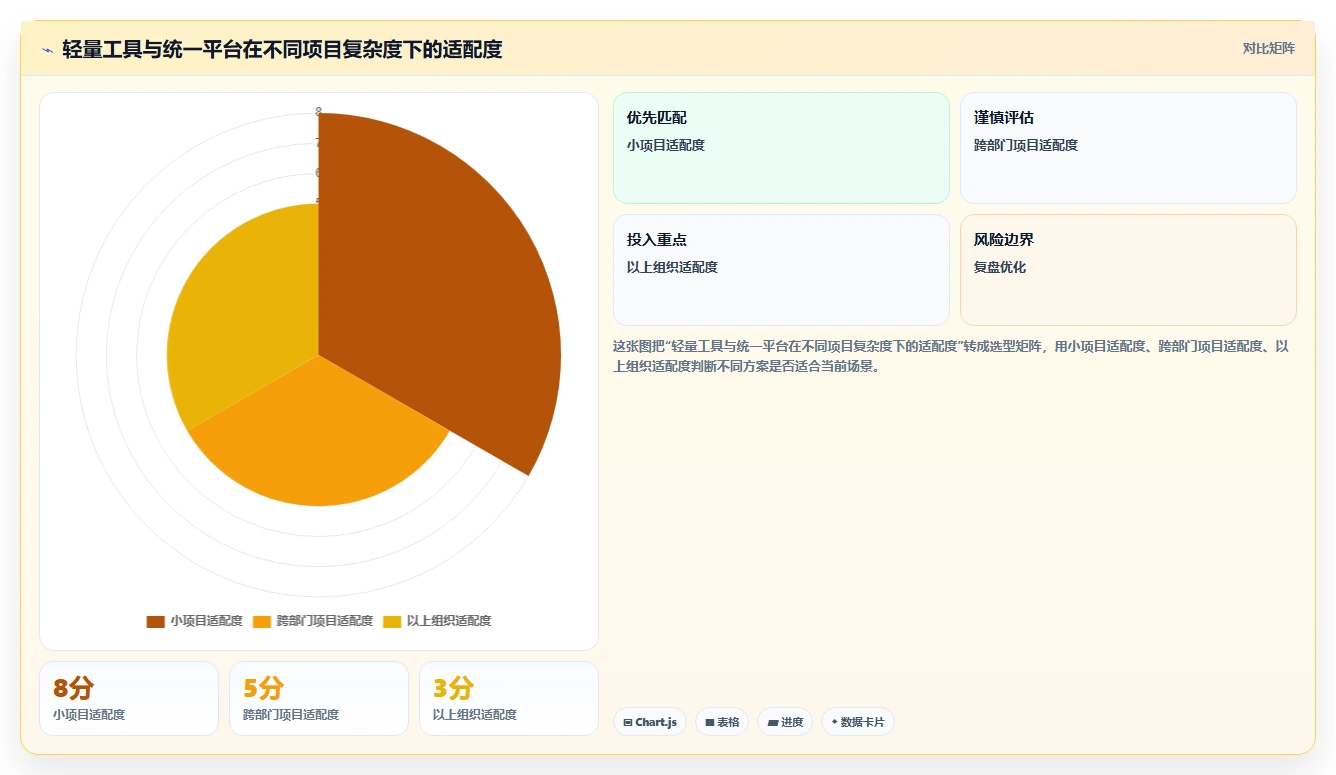
Task: Click the 小项目适配度 legend label text
Action: coord(206,621)
